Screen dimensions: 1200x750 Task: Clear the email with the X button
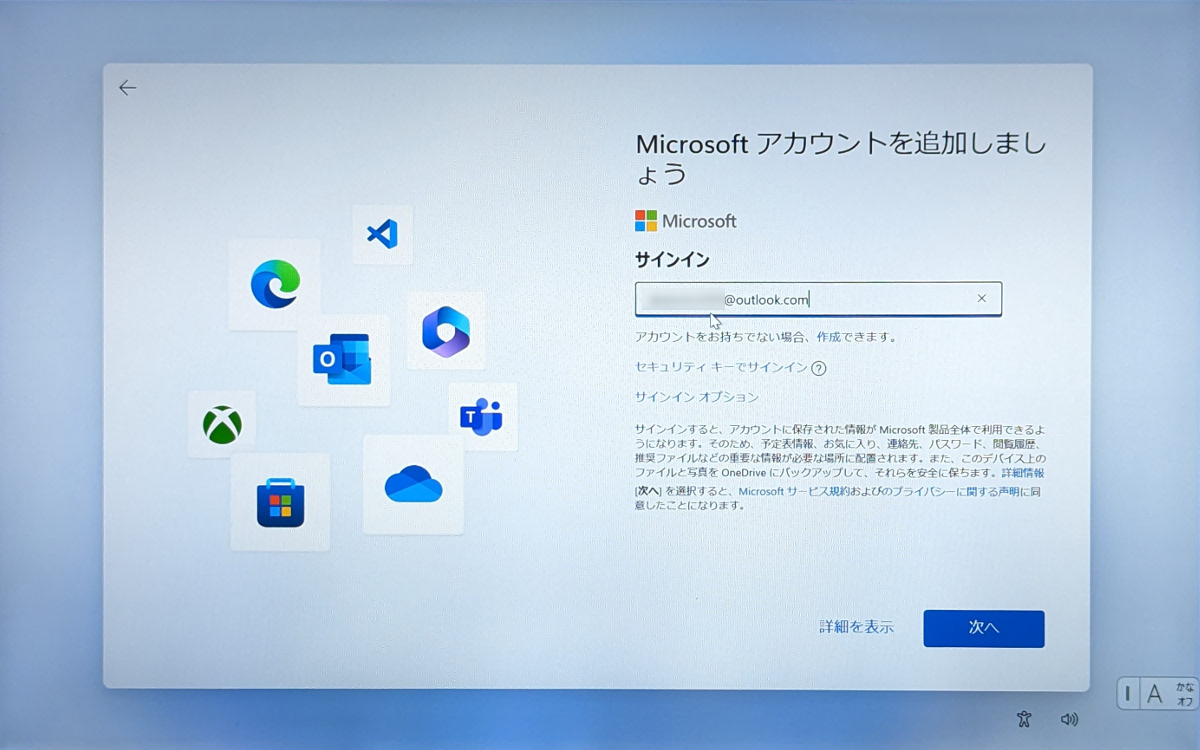[981, 298]
